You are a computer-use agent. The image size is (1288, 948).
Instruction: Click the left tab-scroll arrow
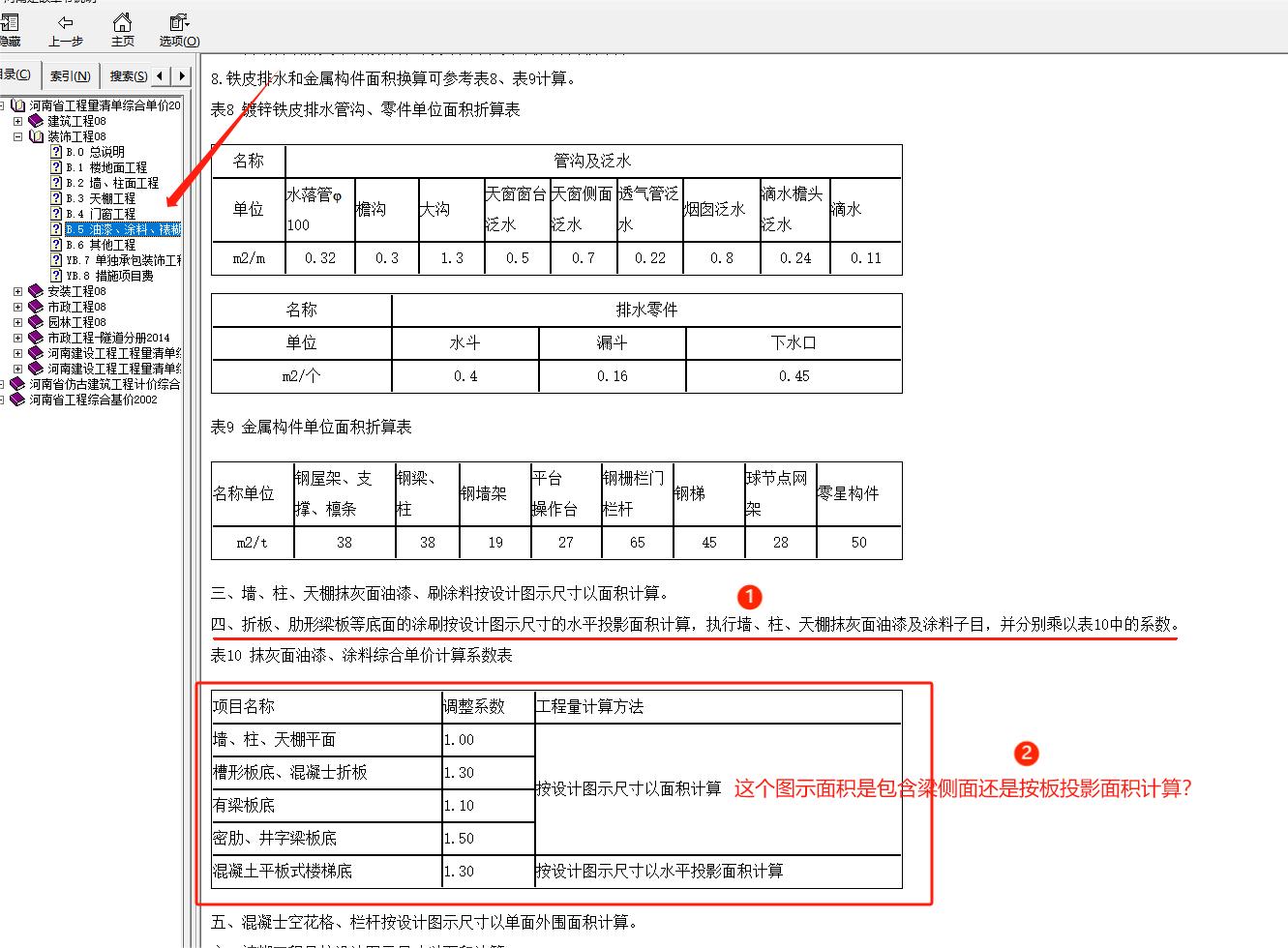(161, 75)
